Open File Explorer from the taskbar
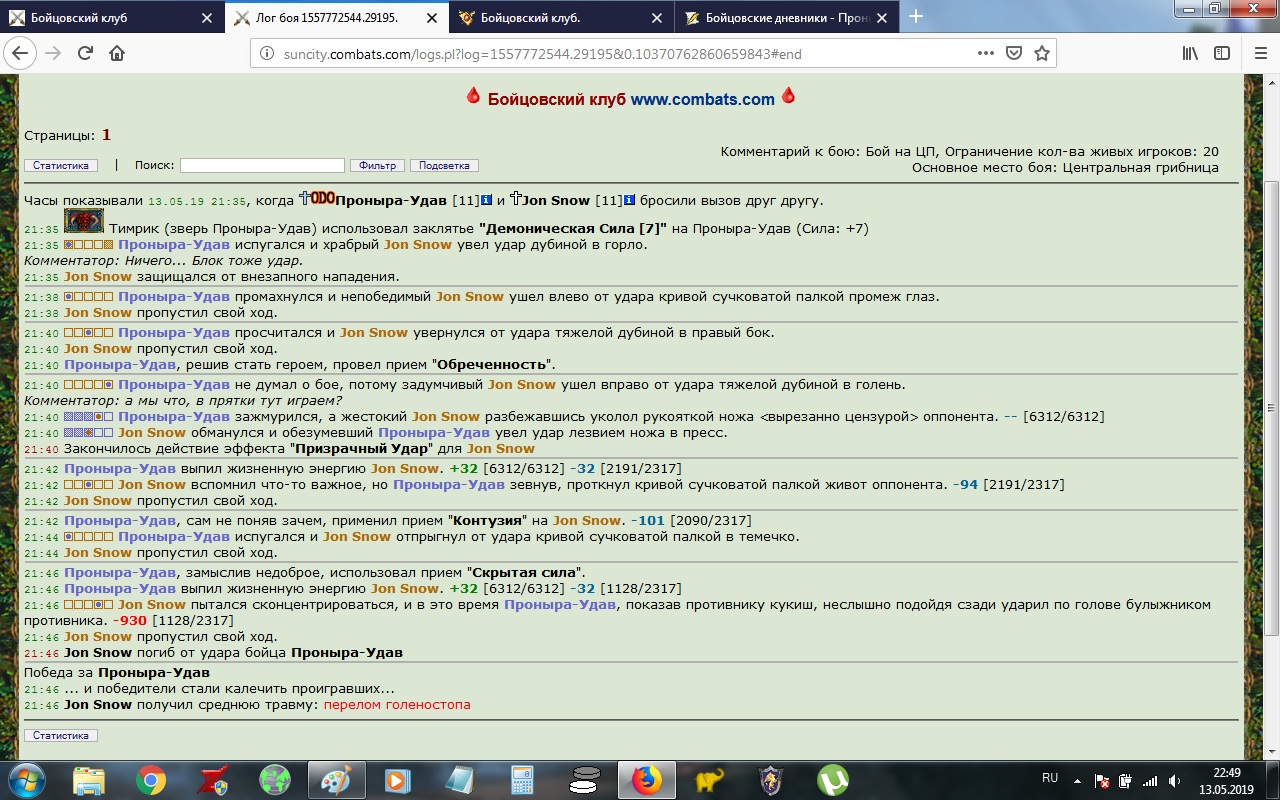This screenshot has height=800, width=1280. 89,779
